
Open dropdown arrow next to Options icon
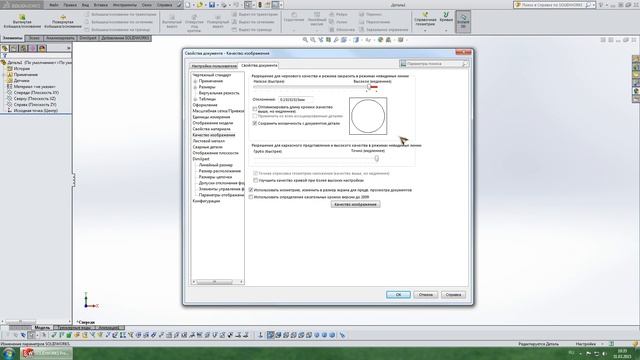pos(281,5)
